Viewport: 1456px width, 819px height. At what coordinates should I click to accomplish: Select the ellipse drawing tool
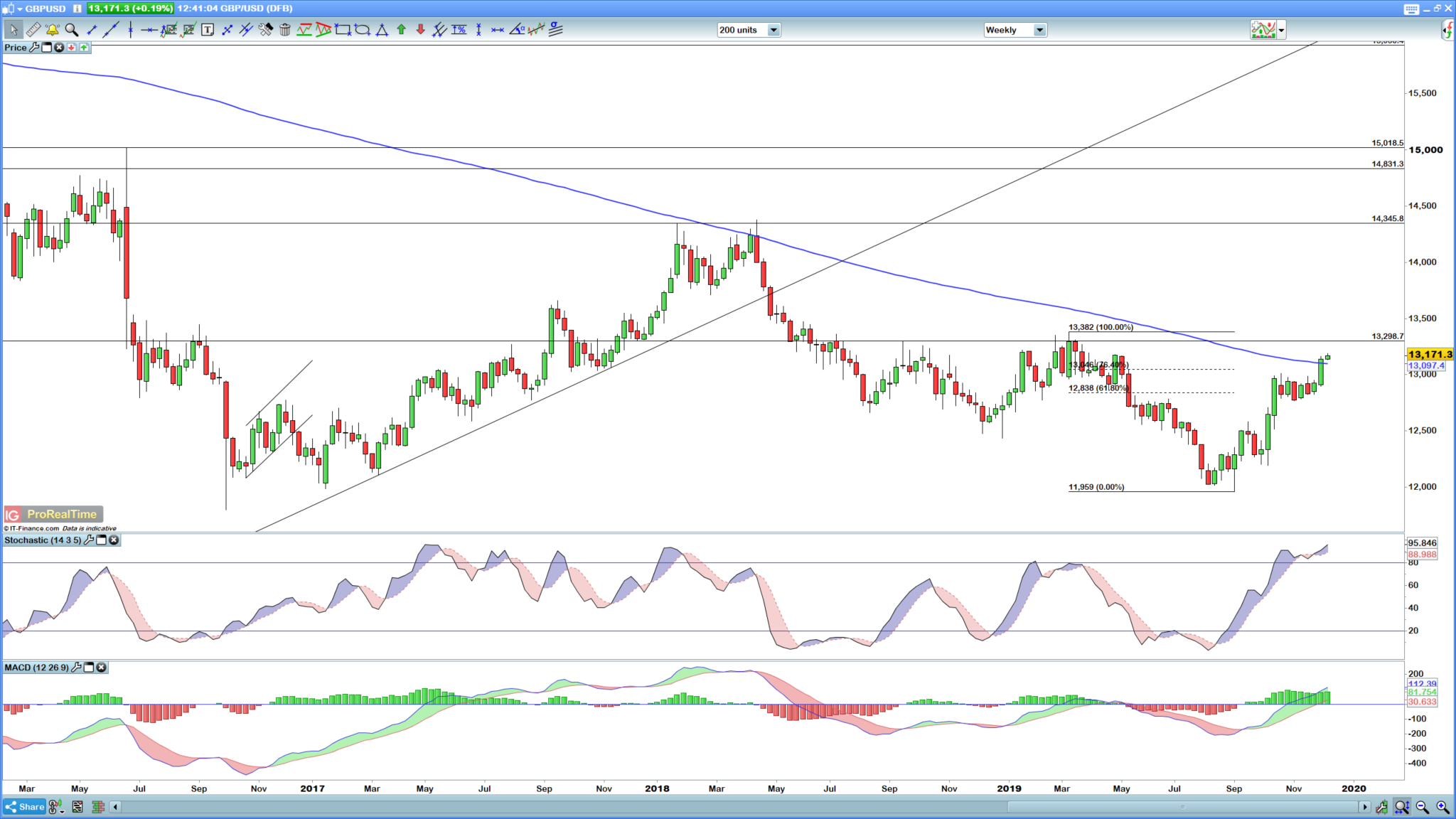tap(362, 30)
